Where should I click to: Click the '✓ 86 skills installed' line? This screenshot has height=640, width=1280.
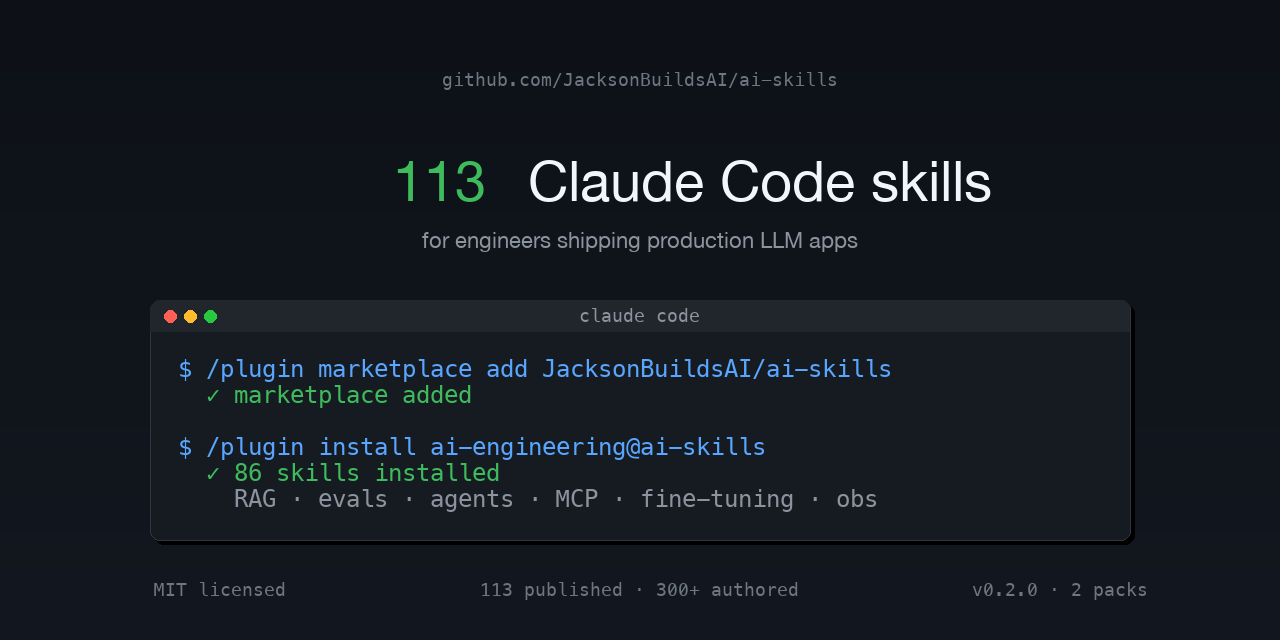click(353, 473)
